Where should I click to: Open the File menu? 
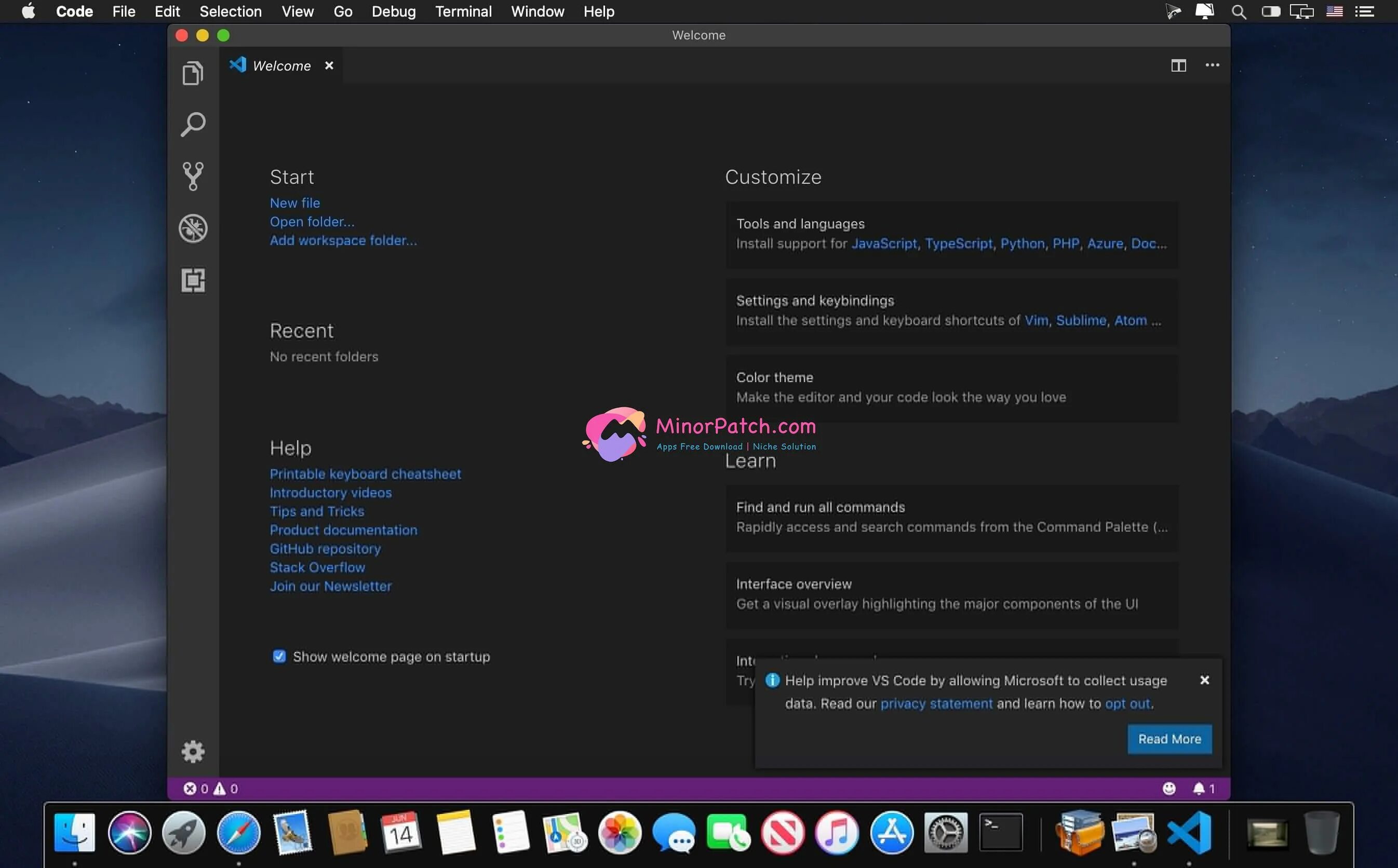[124, 11]
